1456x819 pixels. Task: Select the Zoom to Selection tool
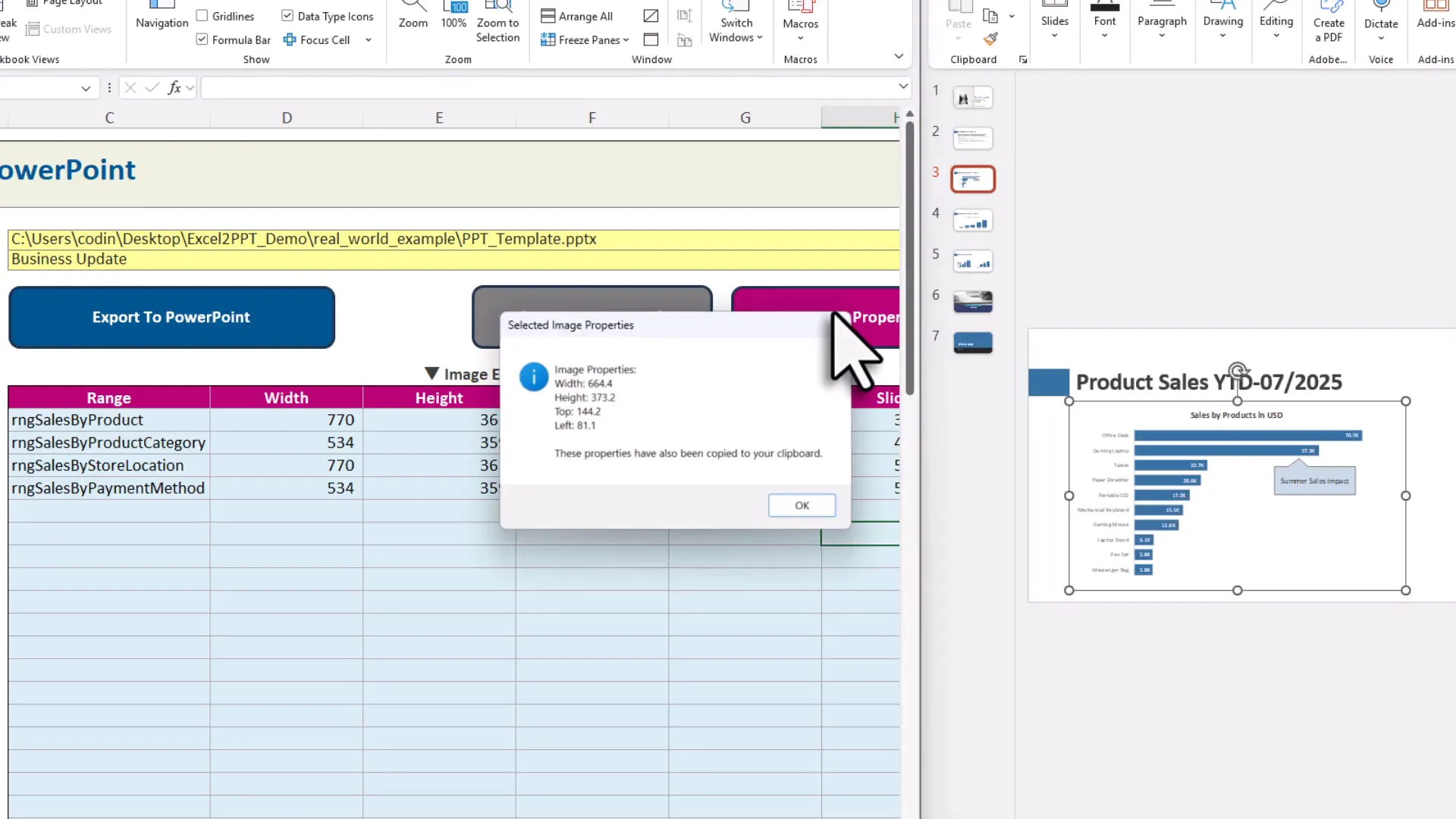tap(497, 23)
